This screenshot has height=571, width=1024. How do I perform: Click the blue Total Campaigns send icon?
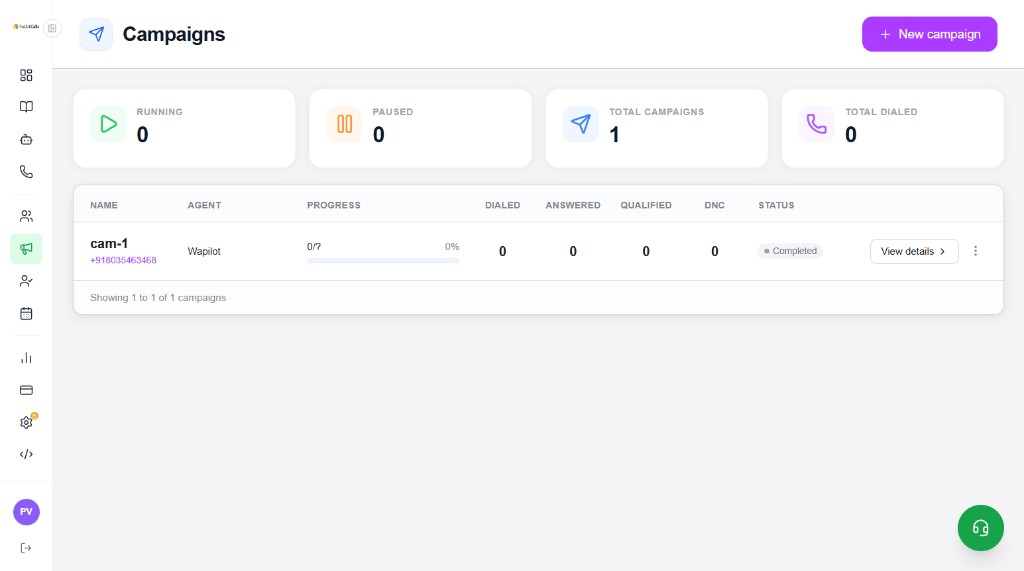[x=581, y=123]
